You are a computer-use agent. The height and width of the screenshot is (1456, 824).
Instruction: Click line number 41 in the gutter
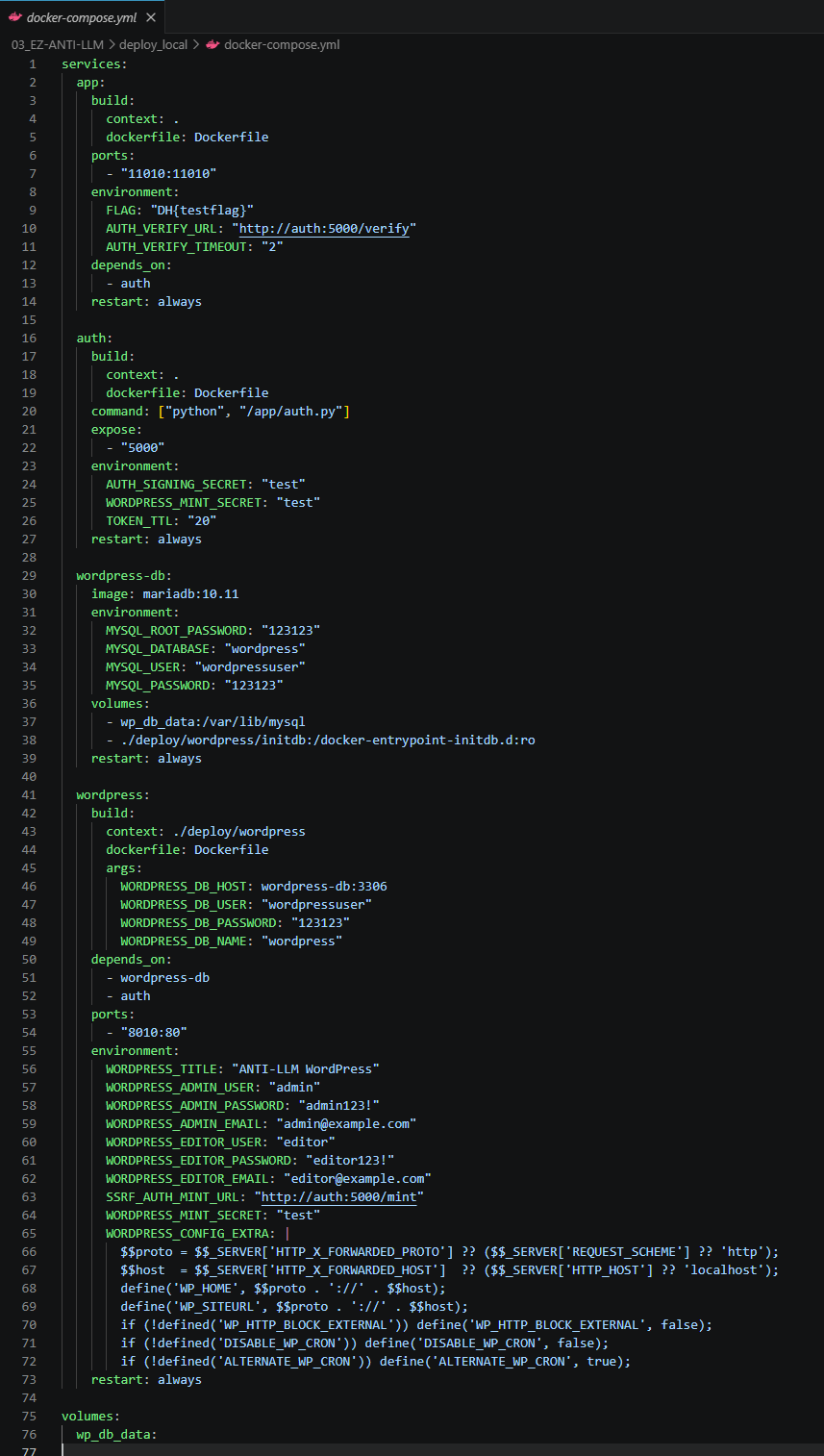[29, 794]
